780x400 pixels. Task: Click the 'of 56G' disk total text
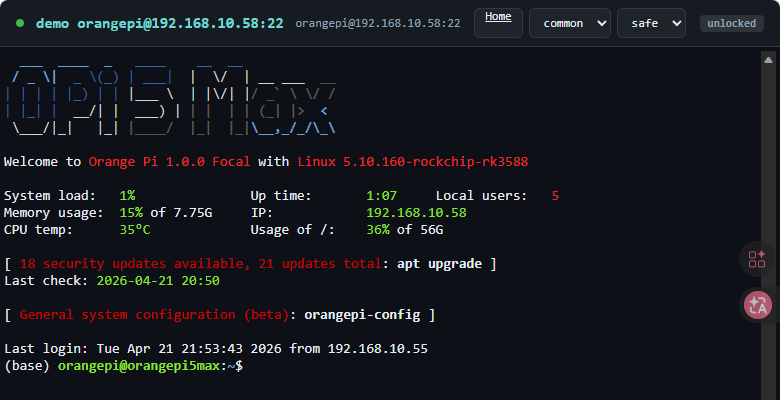coord(420,229)
